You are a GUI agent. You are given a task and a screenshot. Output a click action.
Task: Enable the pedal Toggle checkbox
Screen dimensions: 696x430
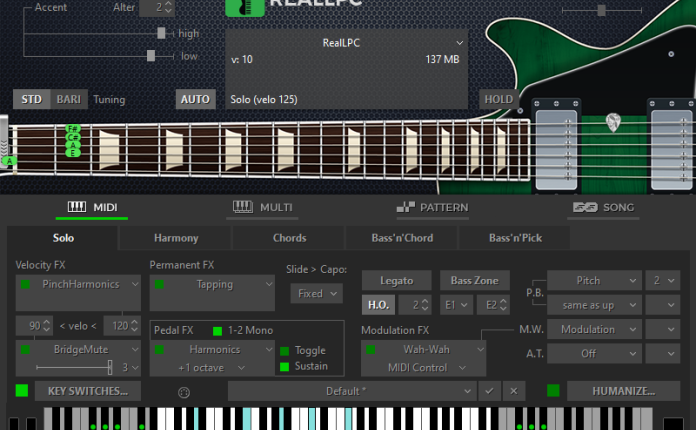(x=285, y=351)
